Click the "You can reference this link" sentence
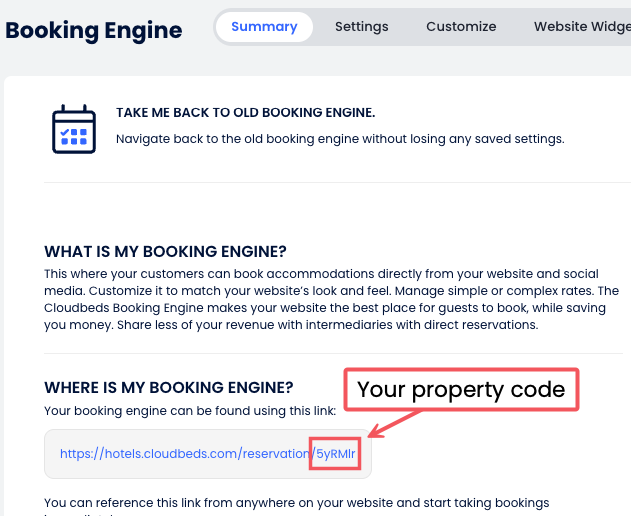The width and height of the screenshot is (631, 516). pos(296,503)
